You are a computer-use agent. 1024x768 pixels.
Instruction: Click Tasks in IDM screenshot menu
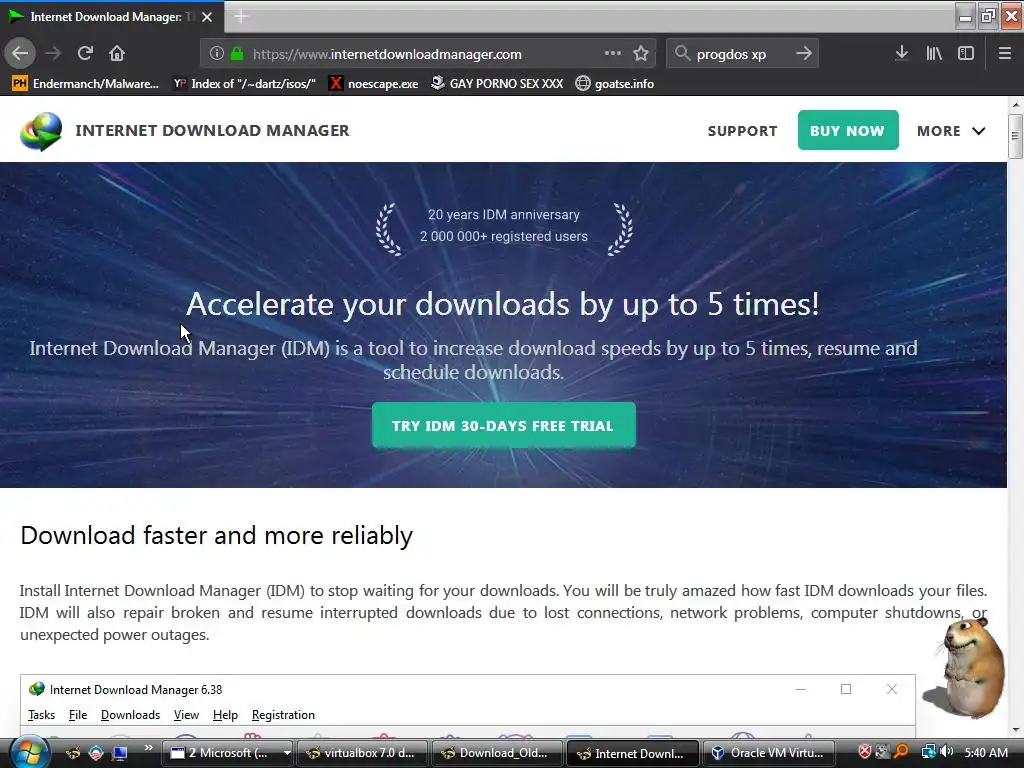tap(41, 715)
